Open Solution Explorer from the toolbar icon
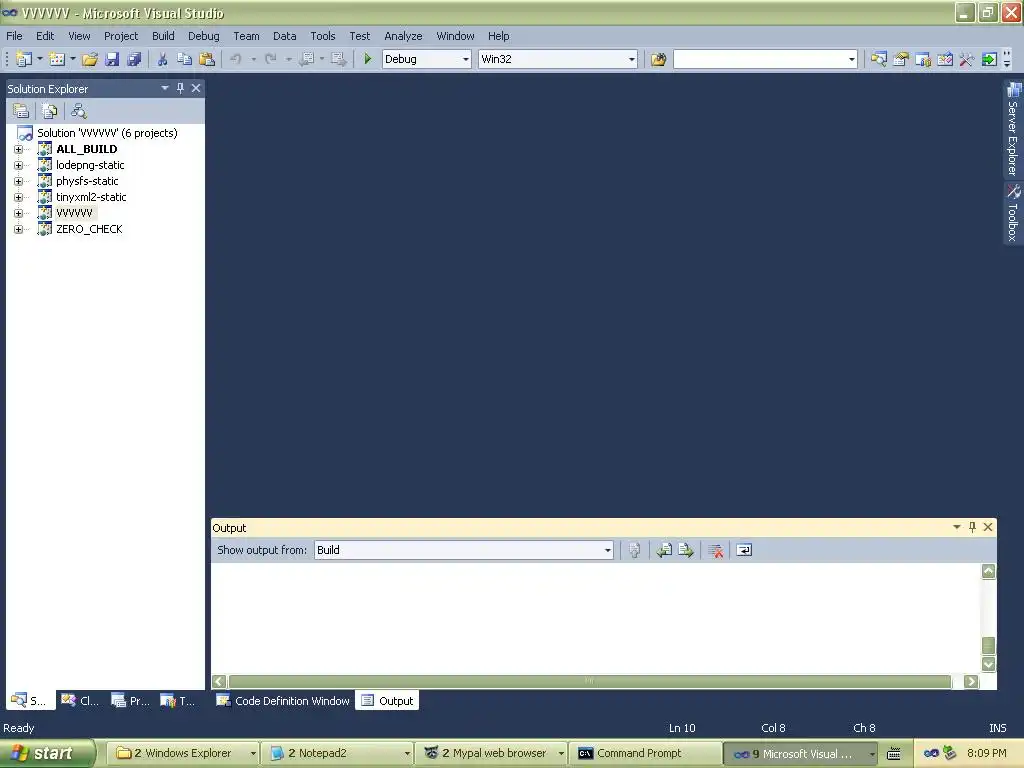The image size is (1024, 768). pos(878,59)
